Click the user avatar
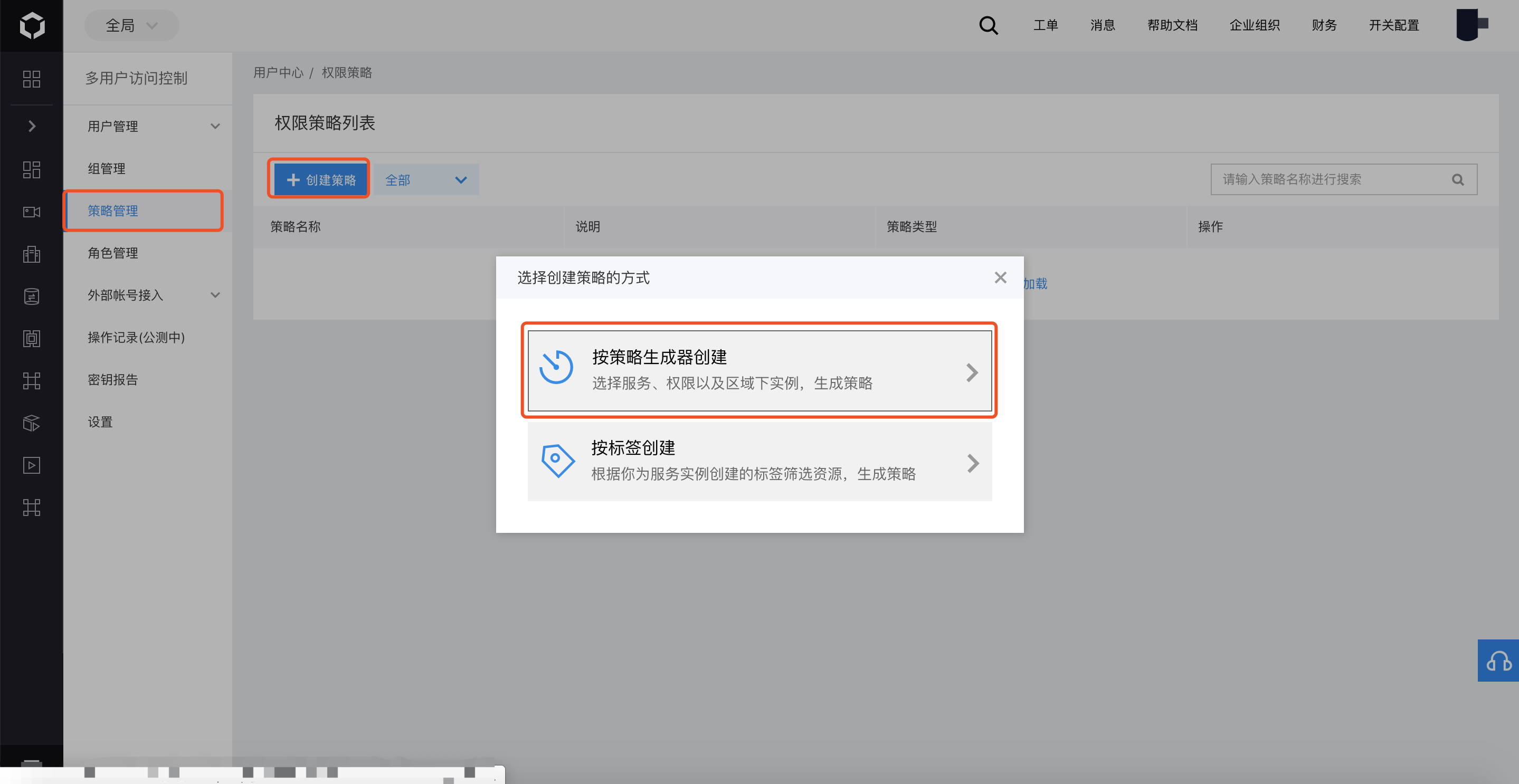The height and width of the screenshot is (784, 1519). (1472, 25)
